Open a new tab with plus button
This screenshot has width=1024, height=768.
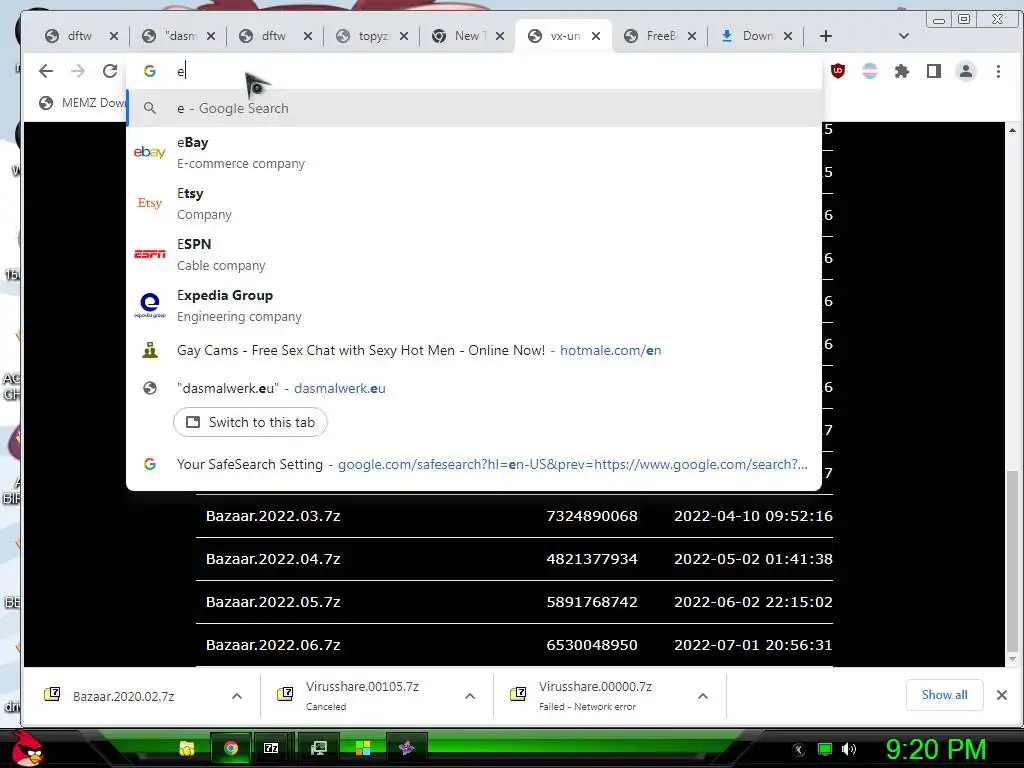point(825,36)
